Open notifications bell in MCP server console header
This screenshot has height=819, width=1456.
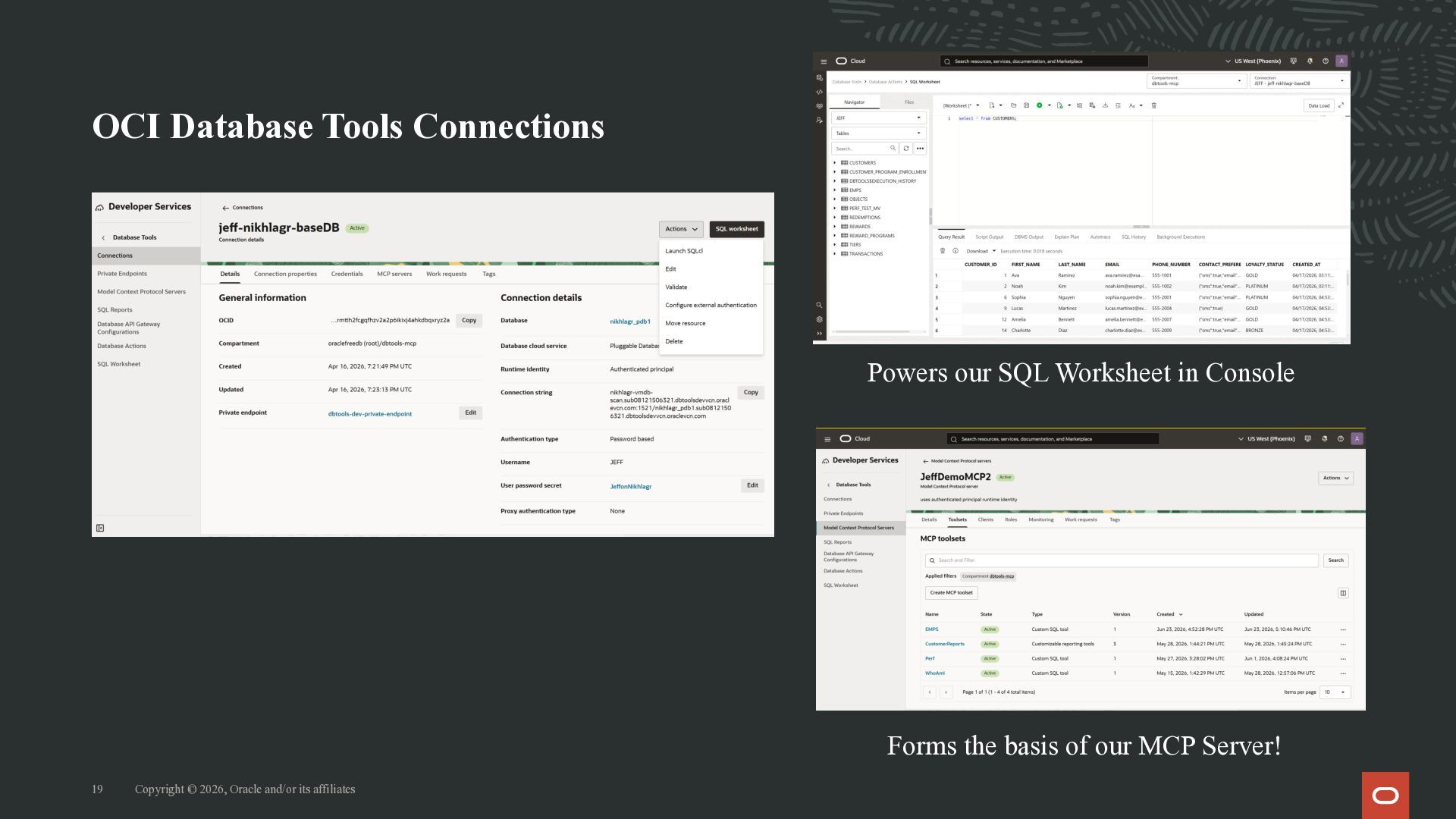pyautogui.click(x=1325, y=439)
